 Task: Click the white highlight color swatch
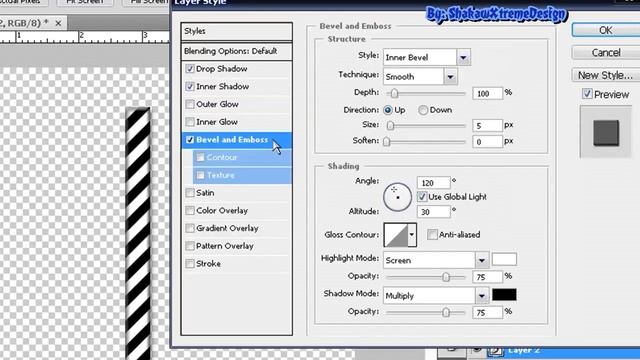(x=504, y=259)
